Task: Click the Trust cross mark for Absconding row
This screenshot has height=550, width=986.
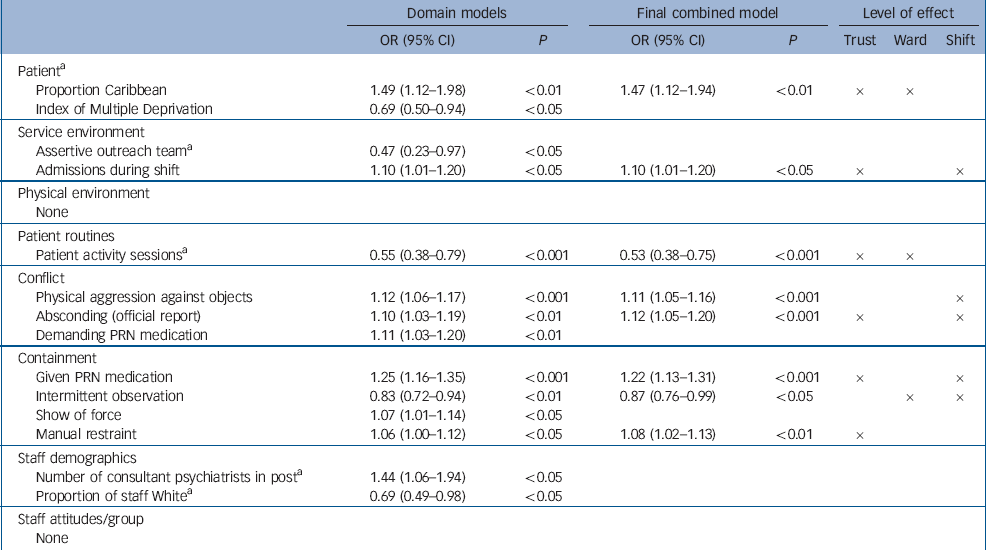Action: [x=859, y=317]
